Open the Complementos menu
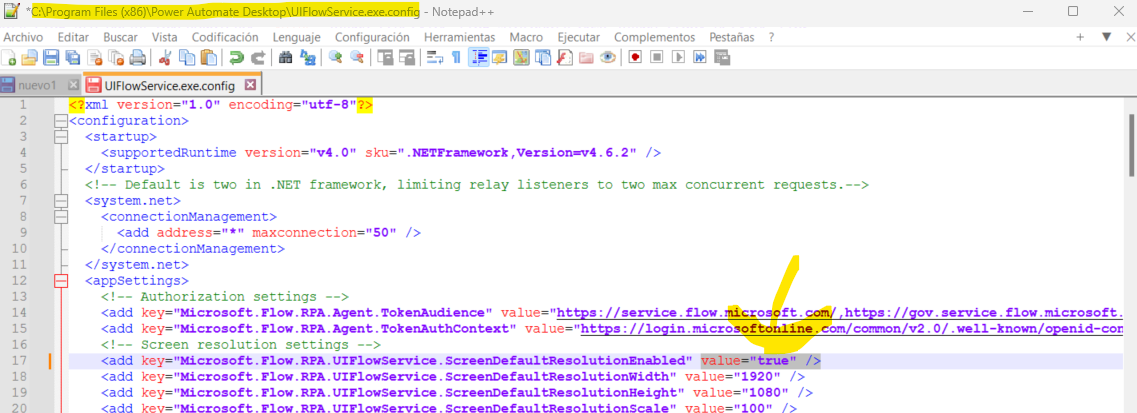The image size is (1137, 413). click(x=655, y=37)
